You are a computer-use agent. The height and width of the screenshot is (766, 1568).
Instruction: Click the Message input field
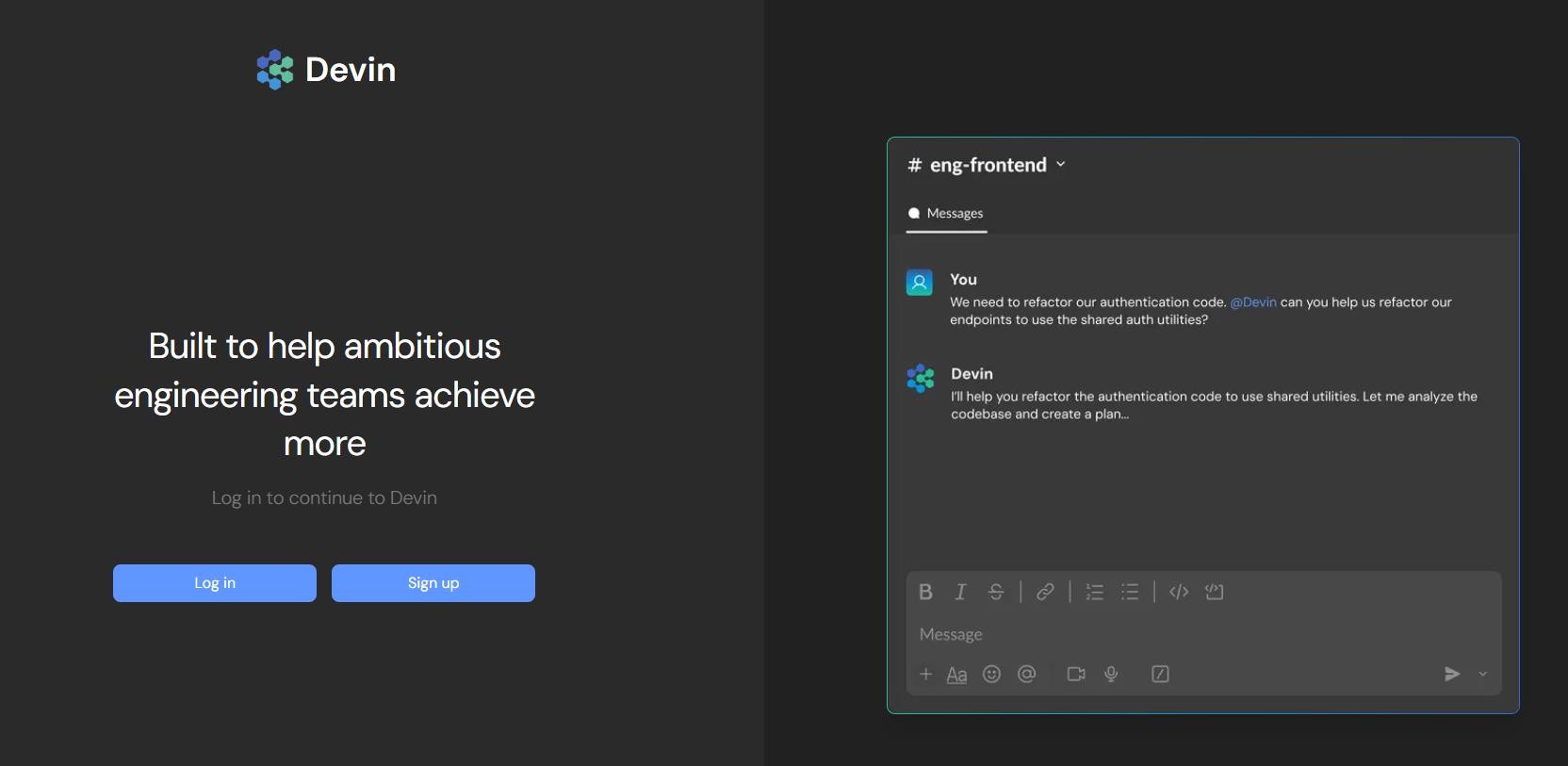click(1203, 634)
